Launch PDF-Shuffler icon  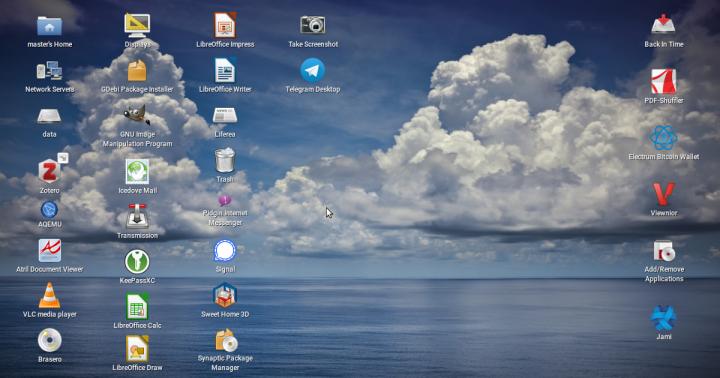point(664,81)
